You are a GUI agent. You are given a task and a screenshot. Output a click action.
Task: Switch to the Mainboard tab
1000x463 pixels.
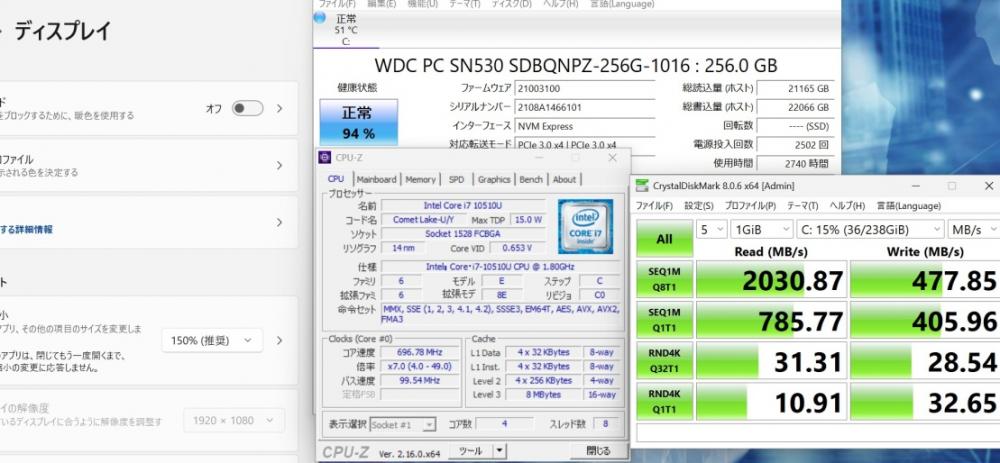click(376, 180)
